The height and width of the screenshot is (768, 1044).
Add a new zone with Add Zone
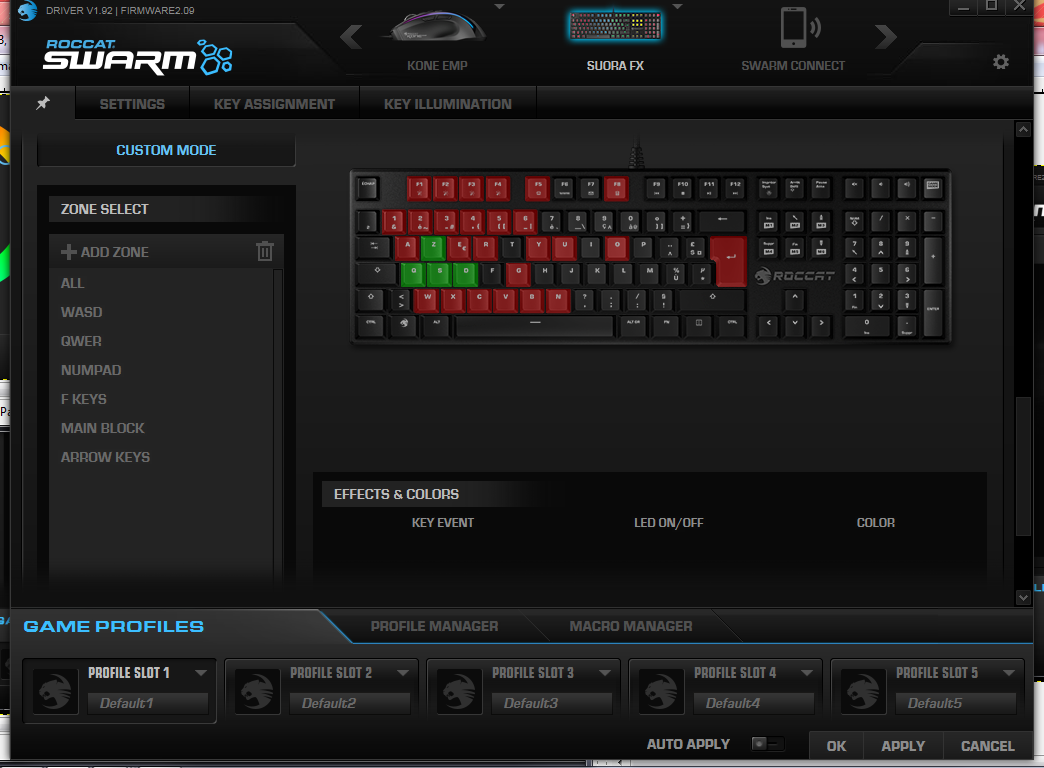click(x=105, y=252)
